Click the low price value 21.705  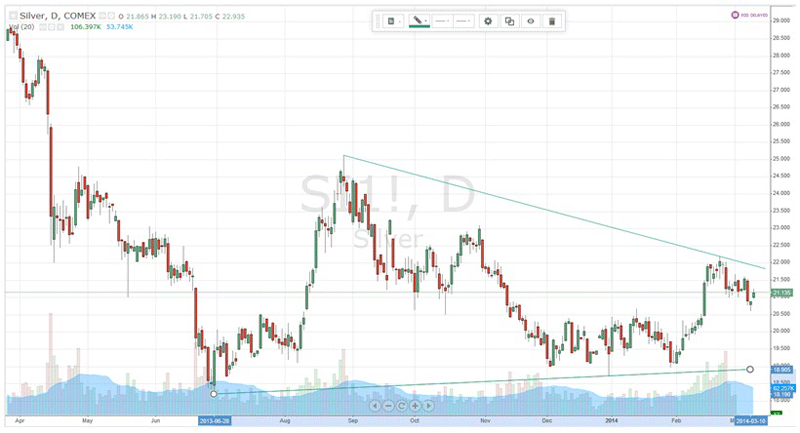click(201, 16)
